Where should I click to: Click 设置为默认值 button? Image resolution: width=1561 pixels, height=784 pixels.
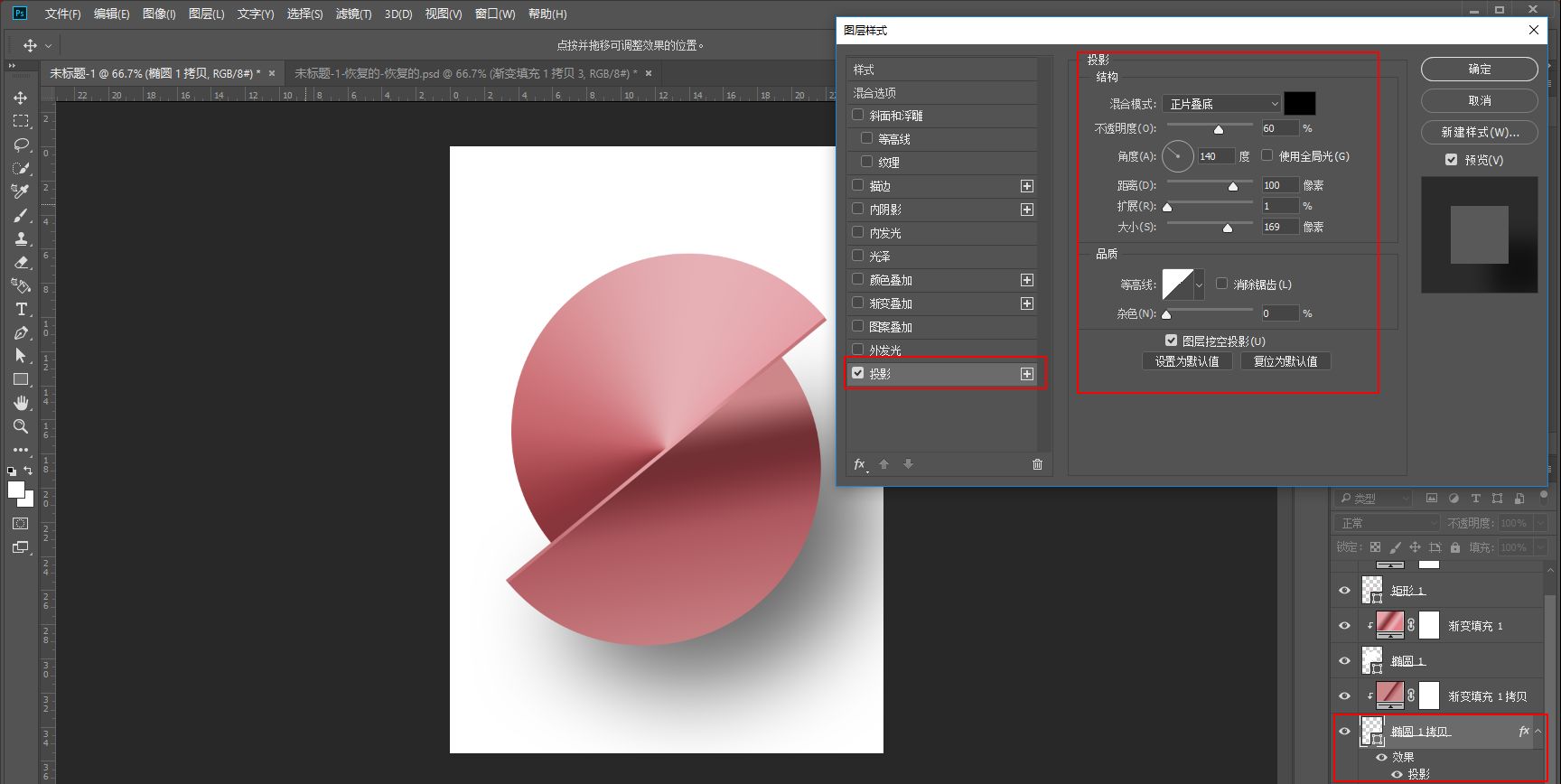click(1187, 361)
